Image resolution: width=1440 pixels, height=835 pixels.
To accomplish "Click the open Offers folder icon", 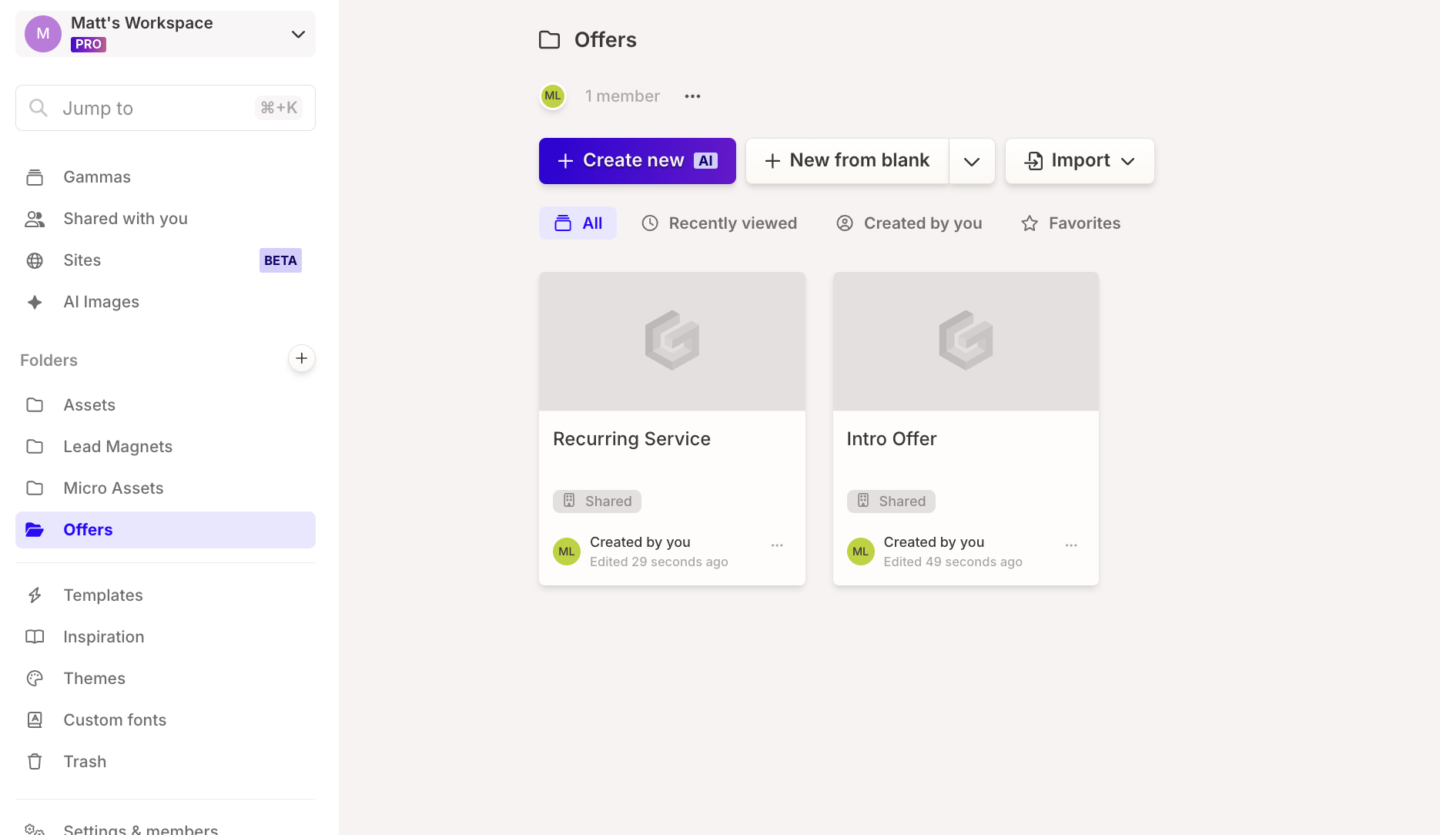I will (35, 530).
